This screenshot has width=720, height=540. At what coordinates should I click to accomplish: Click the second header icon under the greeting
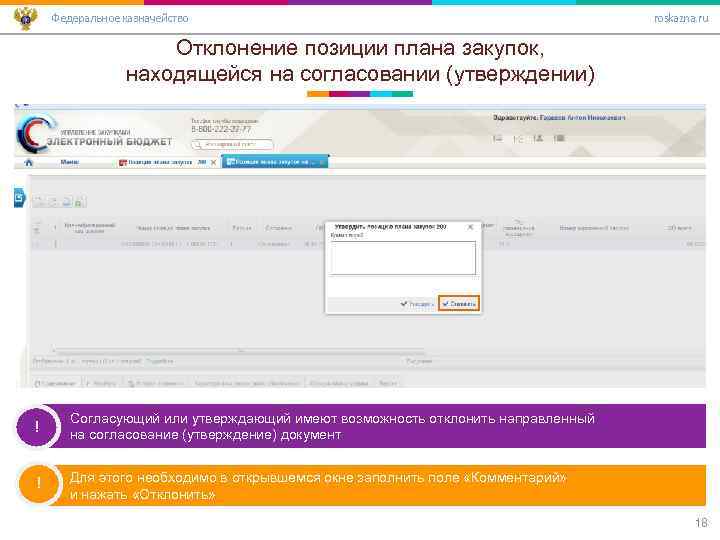[518, 138]
